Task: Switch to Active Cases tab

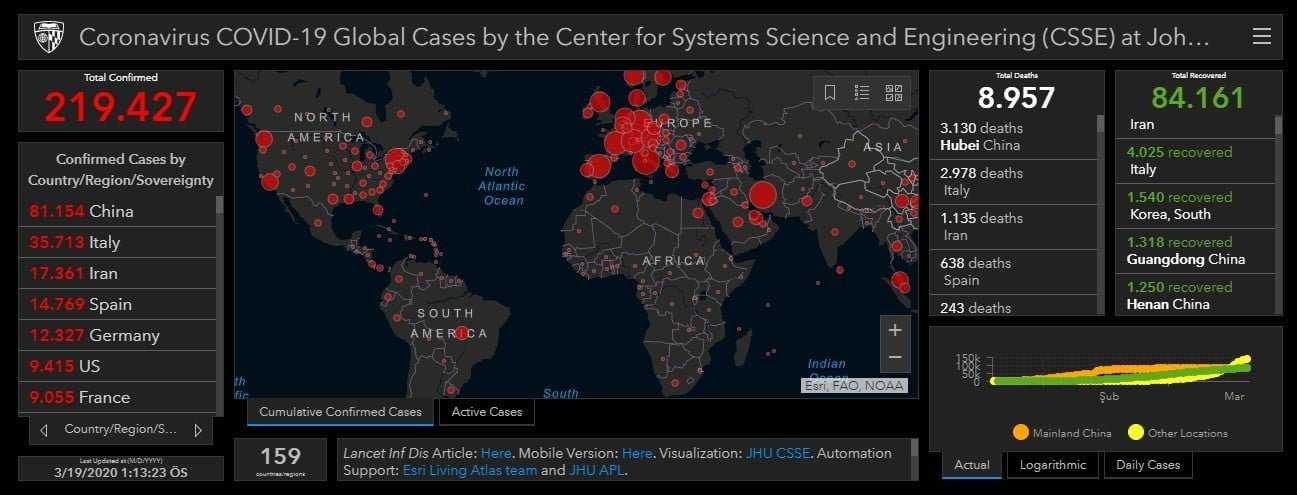Action: pos(487,411)
